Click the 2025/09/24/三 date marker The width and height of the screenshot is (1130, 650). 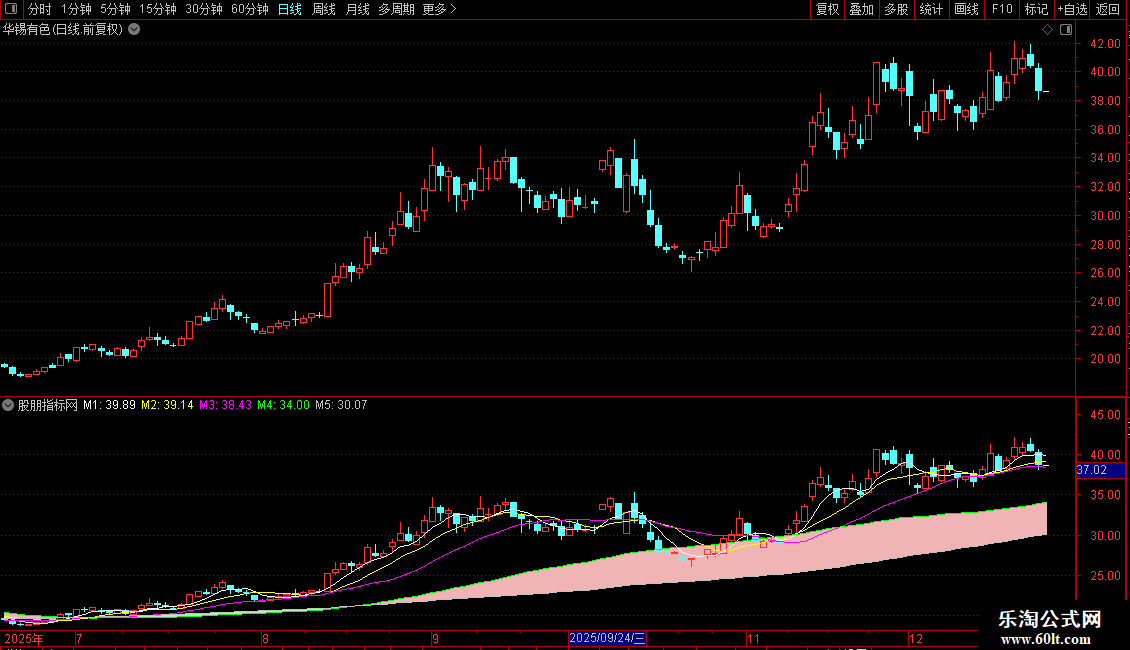(607, 638)
